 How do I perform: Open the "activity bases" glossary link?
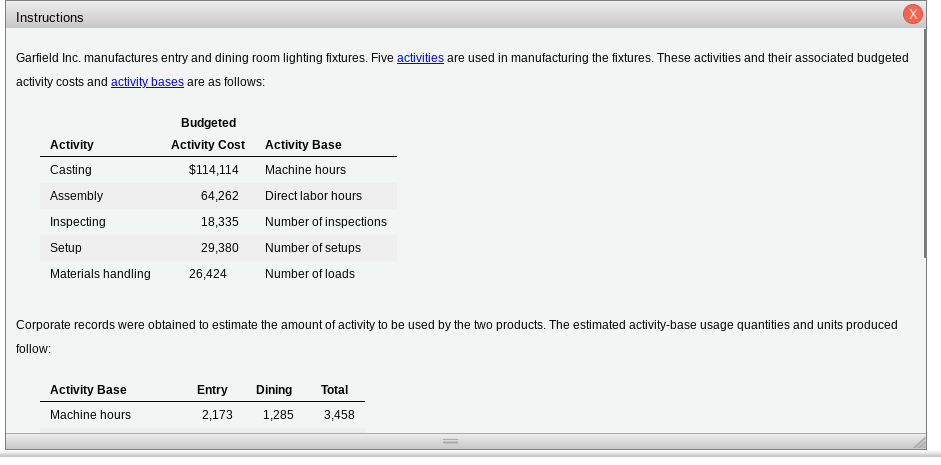click(147, 82)
